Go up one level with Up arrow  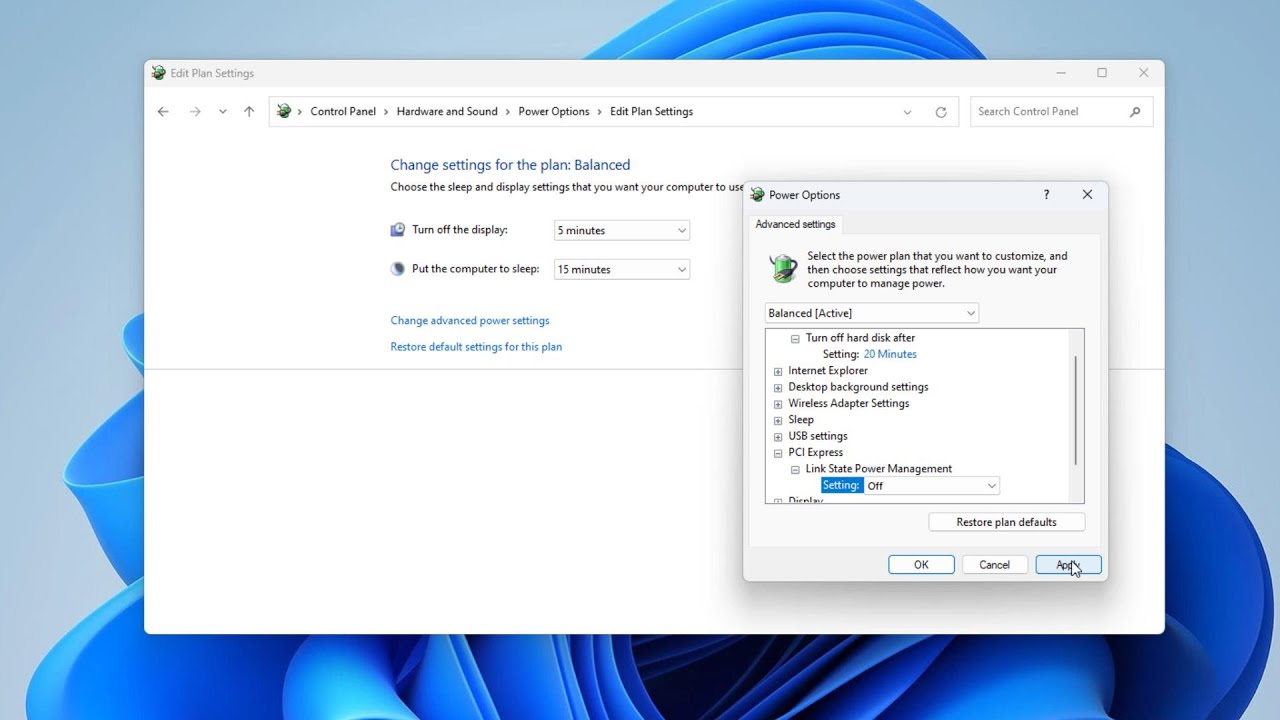[249, 112]
